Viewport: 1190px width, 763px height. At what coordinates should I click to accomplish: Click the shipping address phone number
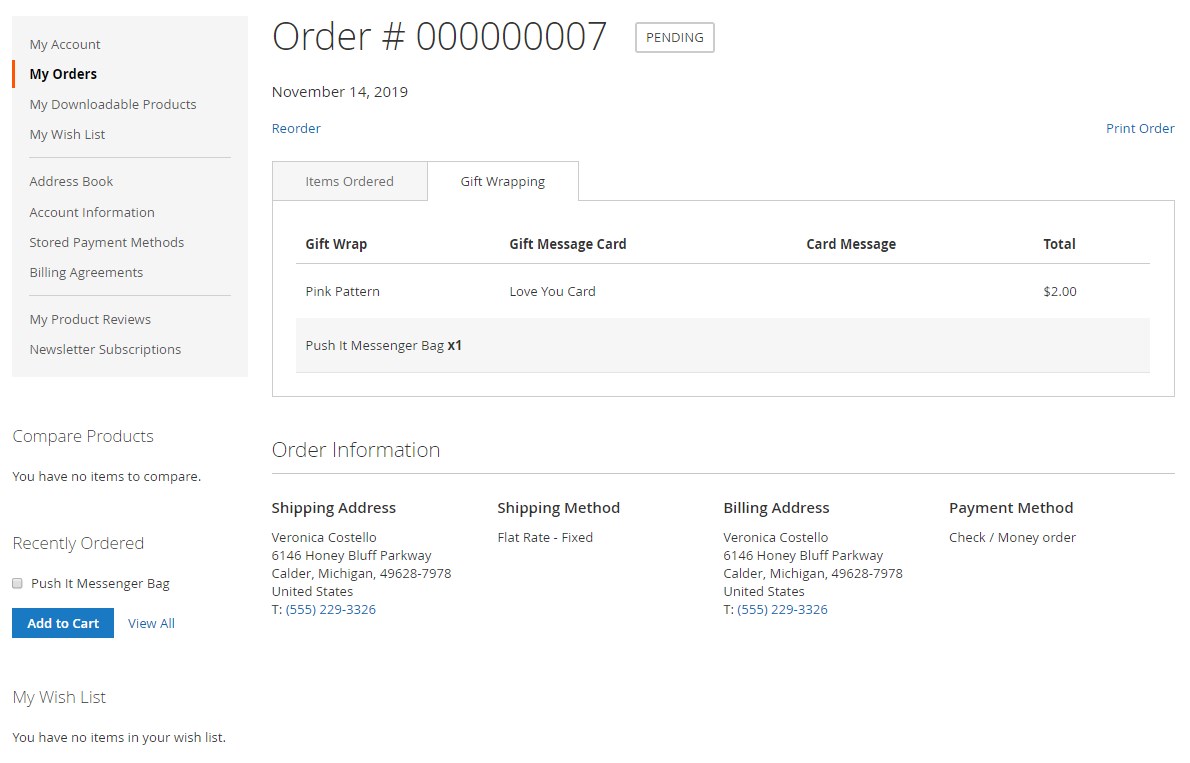pos(331,609)
